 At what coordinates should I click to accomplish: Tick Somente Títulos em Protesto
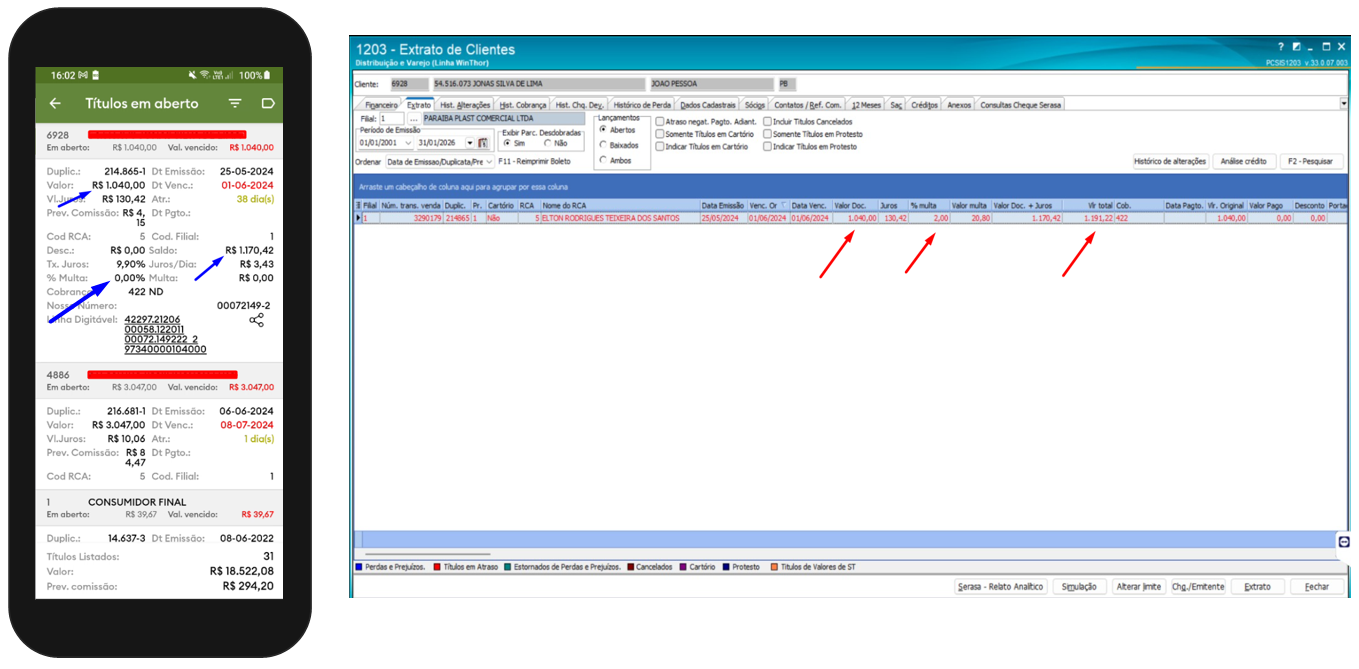click(x=768, y=134)
